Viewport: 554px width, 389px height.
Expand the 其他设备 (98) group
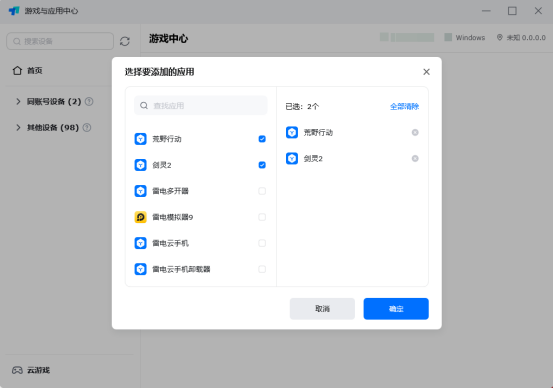tap(18, 128)
